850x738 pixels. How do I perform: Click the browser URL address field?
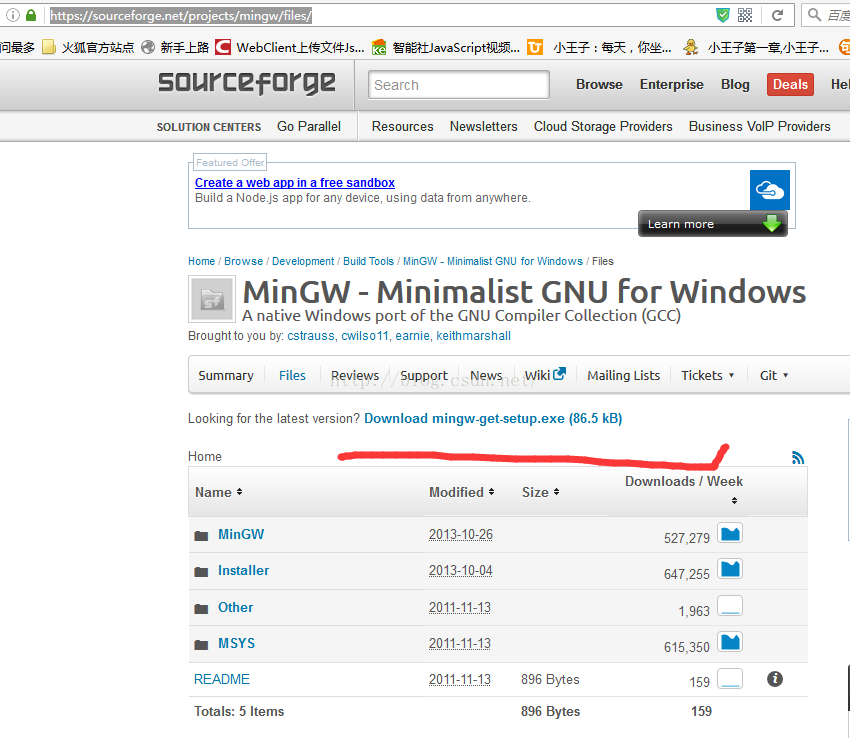click(x=379, y=15)
